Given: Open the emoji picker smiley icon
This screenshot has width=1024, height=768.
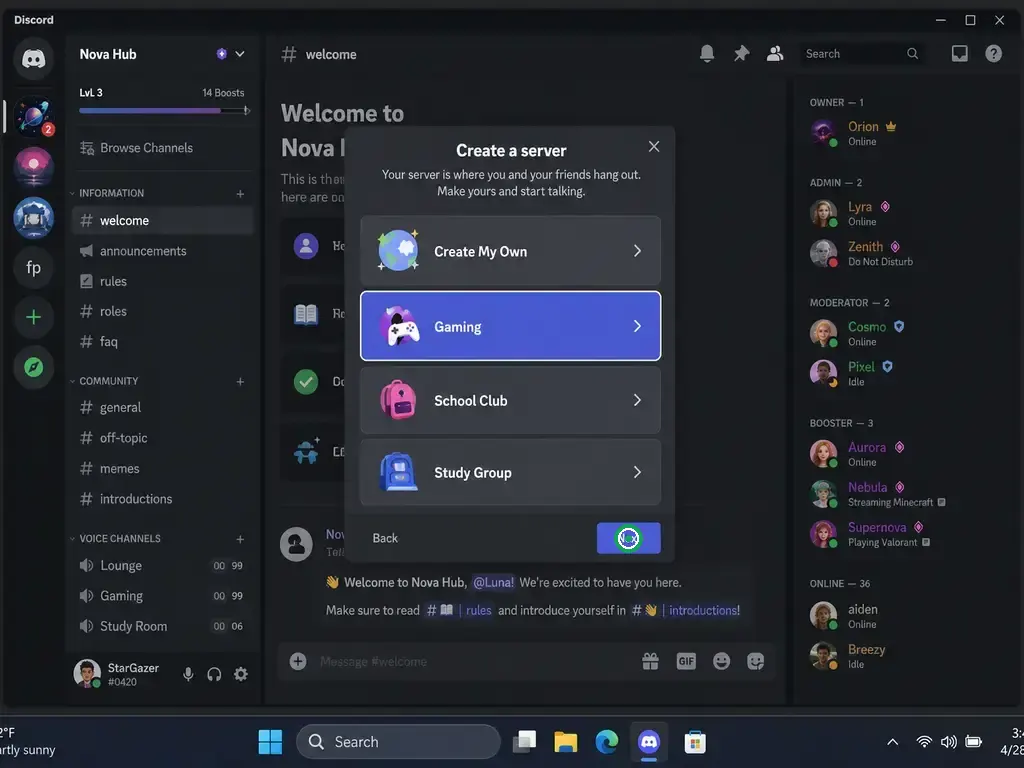Looking at the screenshot, I should 721,662.
